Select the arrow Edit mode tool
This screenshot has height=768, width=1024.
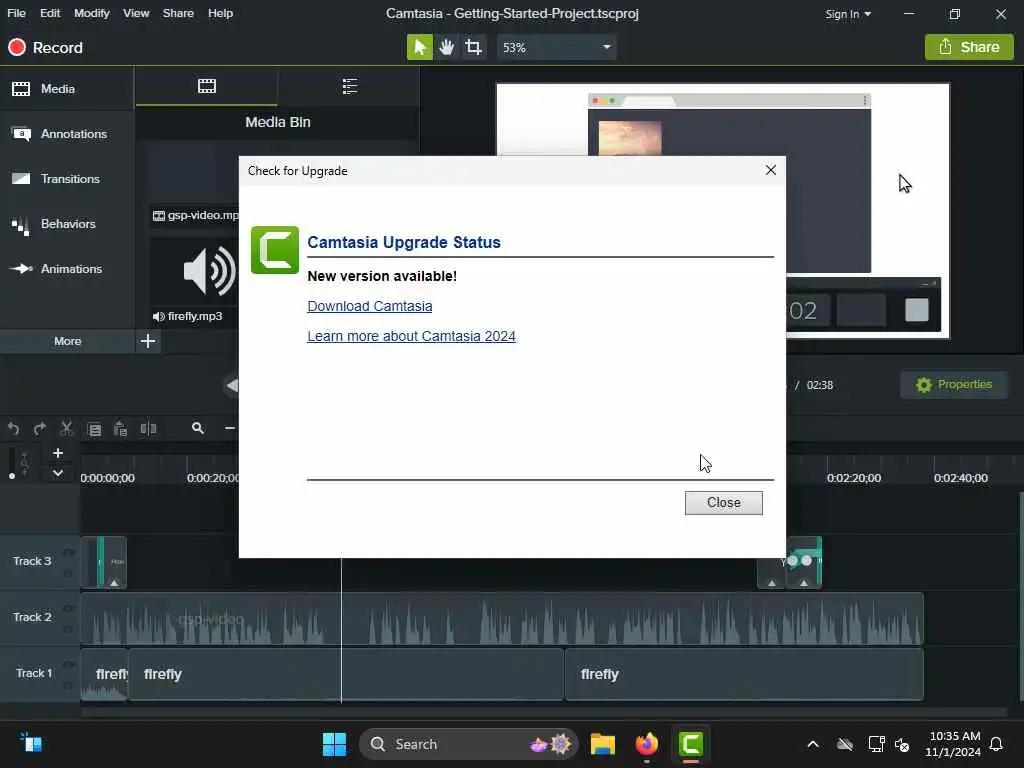pos(419,47)
